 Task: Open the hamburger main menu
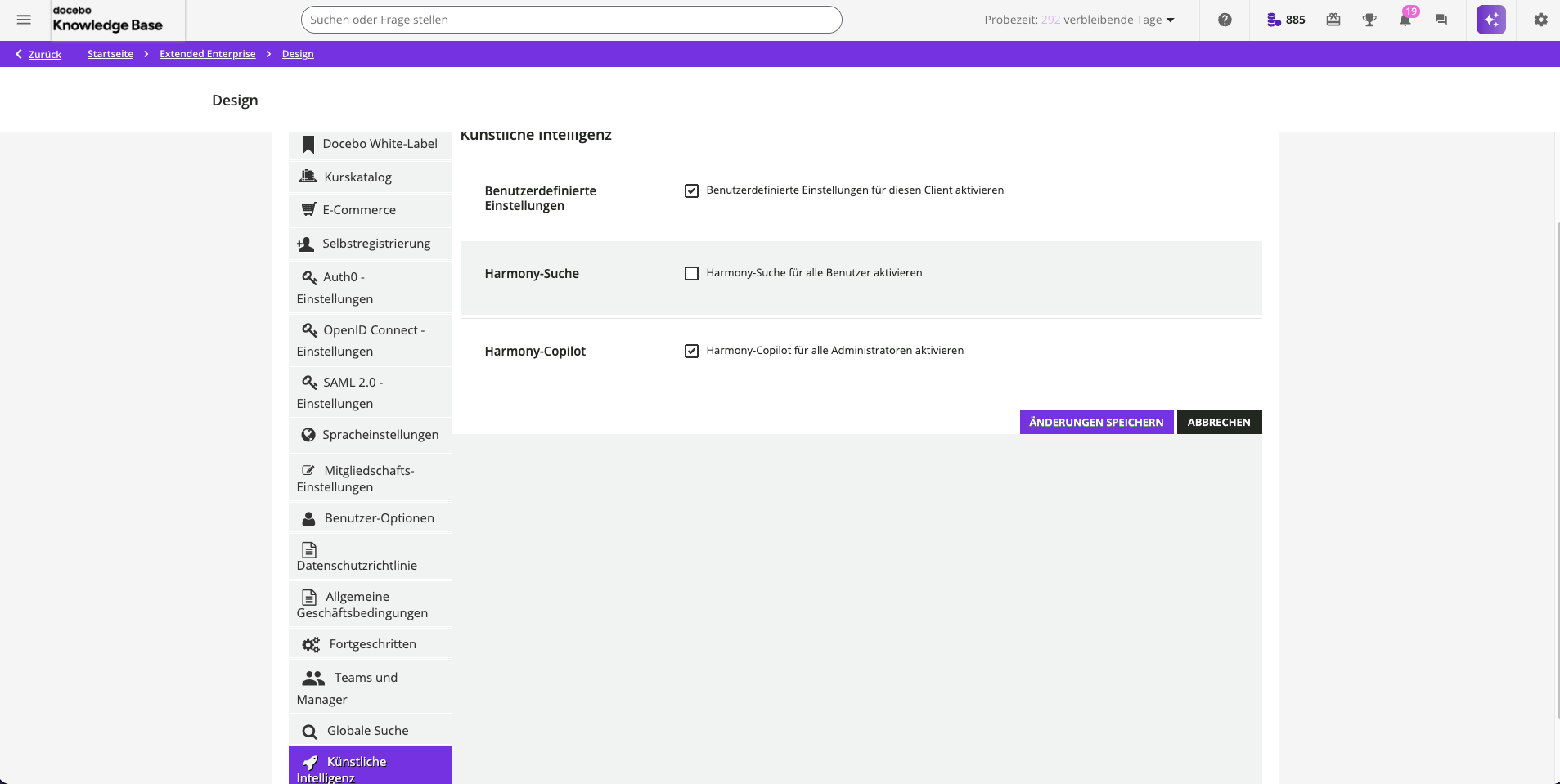click(x=24, y=19)
